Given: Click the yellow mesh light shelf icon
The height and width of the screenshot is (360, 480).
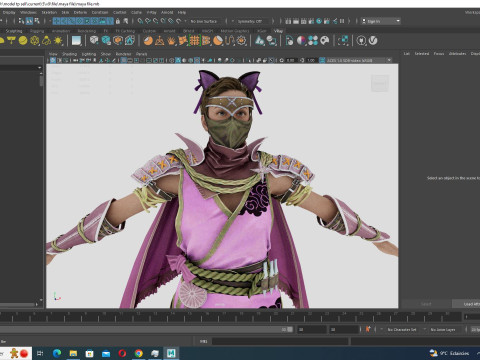Looking at the screenshot, I should [x=35, y=41].
